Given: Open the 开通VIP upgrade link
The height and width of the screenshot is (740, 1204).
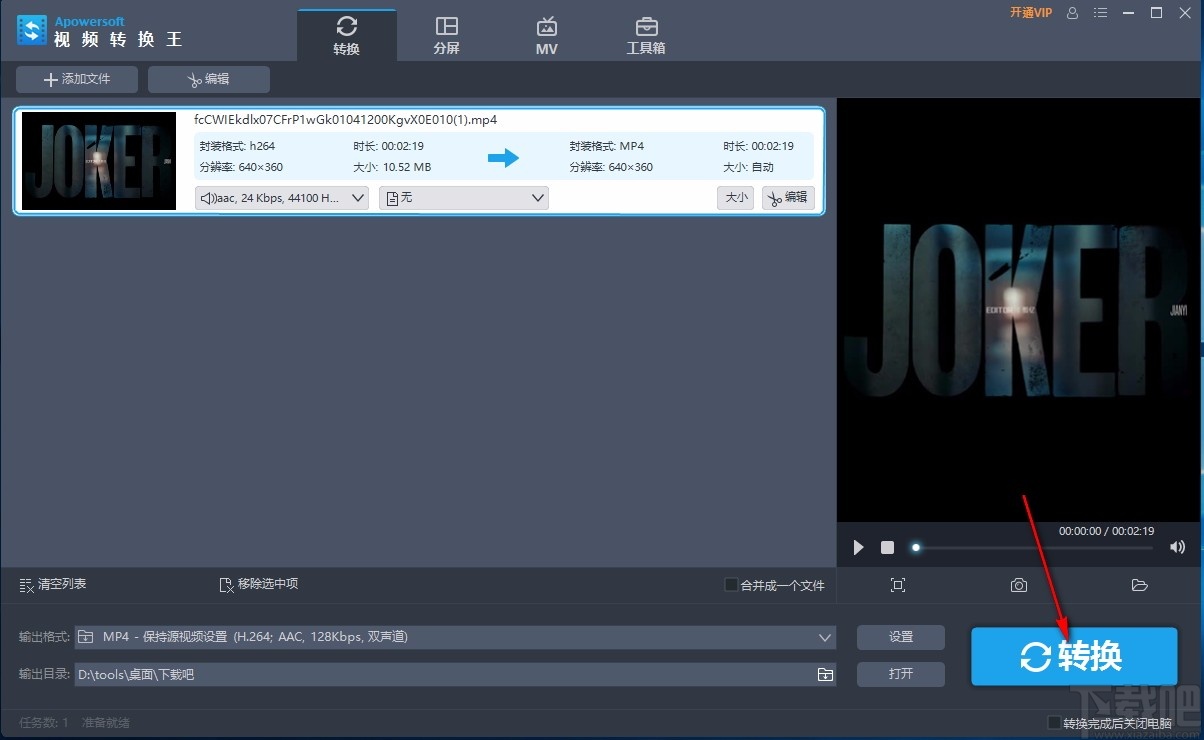Looking at the screenshot, I should (x=1031, y=12).
